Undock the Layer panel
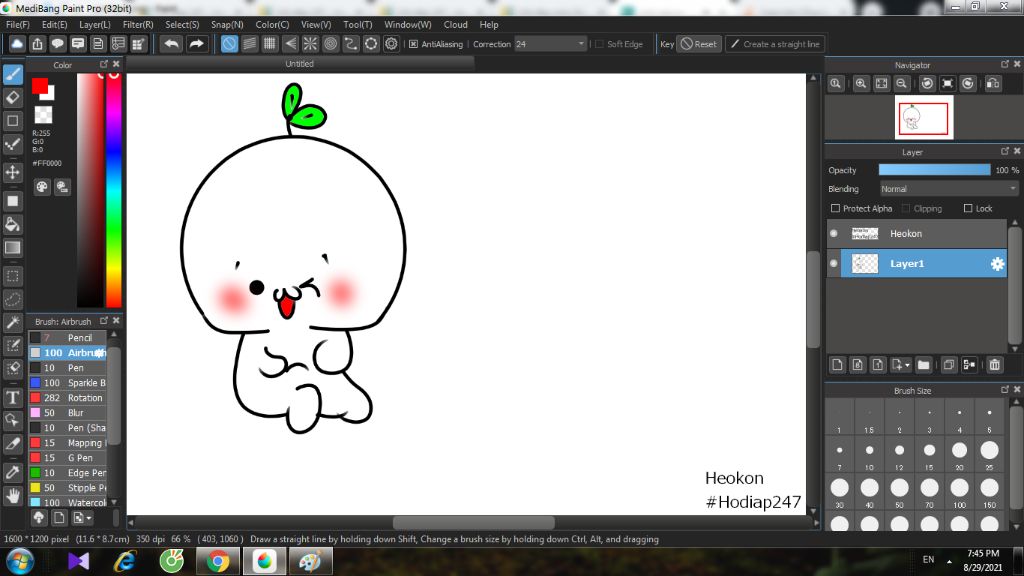Image resolution: width=1024 pixels, height=576 pixels. [1004, 151]
